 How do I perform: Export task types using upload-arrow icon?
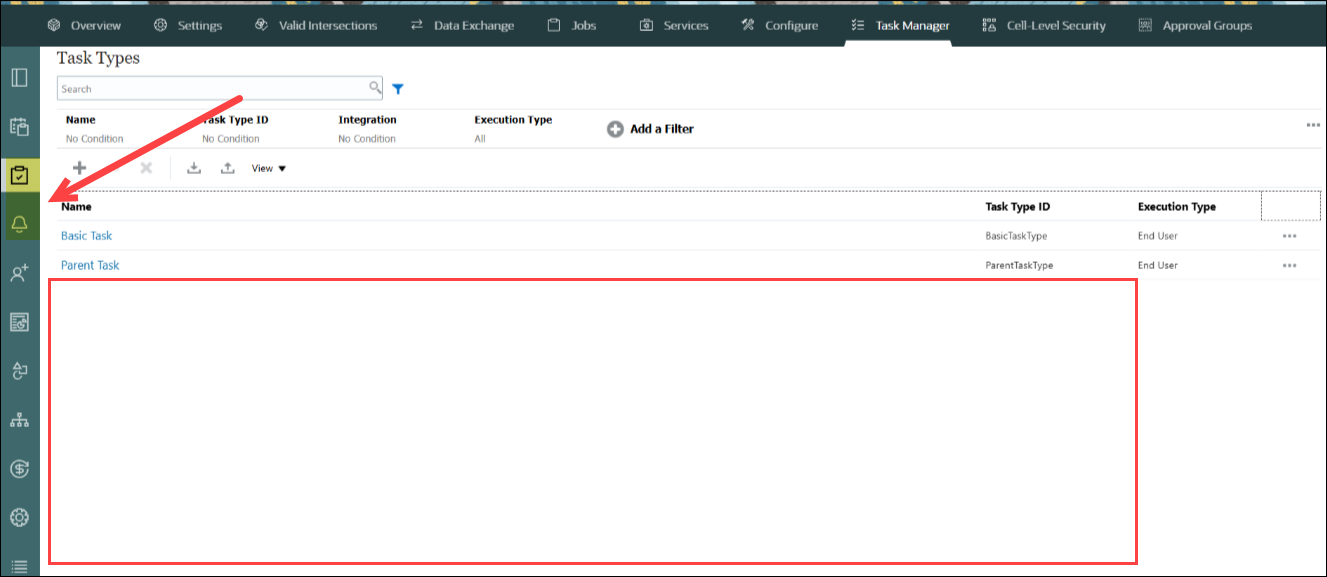(228, 168)
